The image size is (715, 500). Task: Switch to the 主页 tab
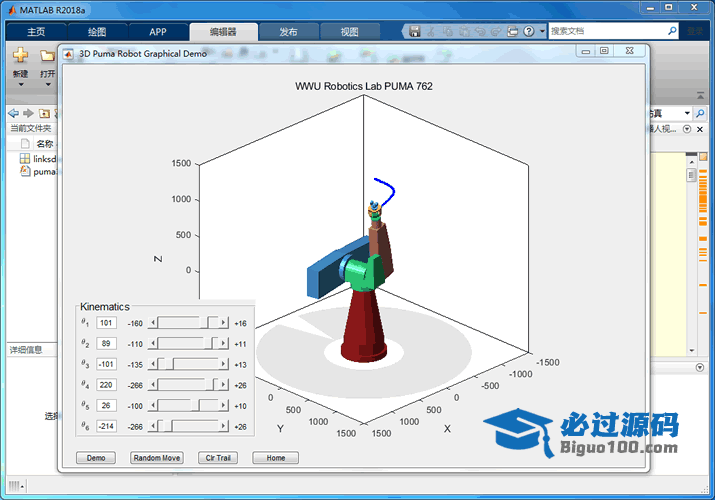(36, 32)
